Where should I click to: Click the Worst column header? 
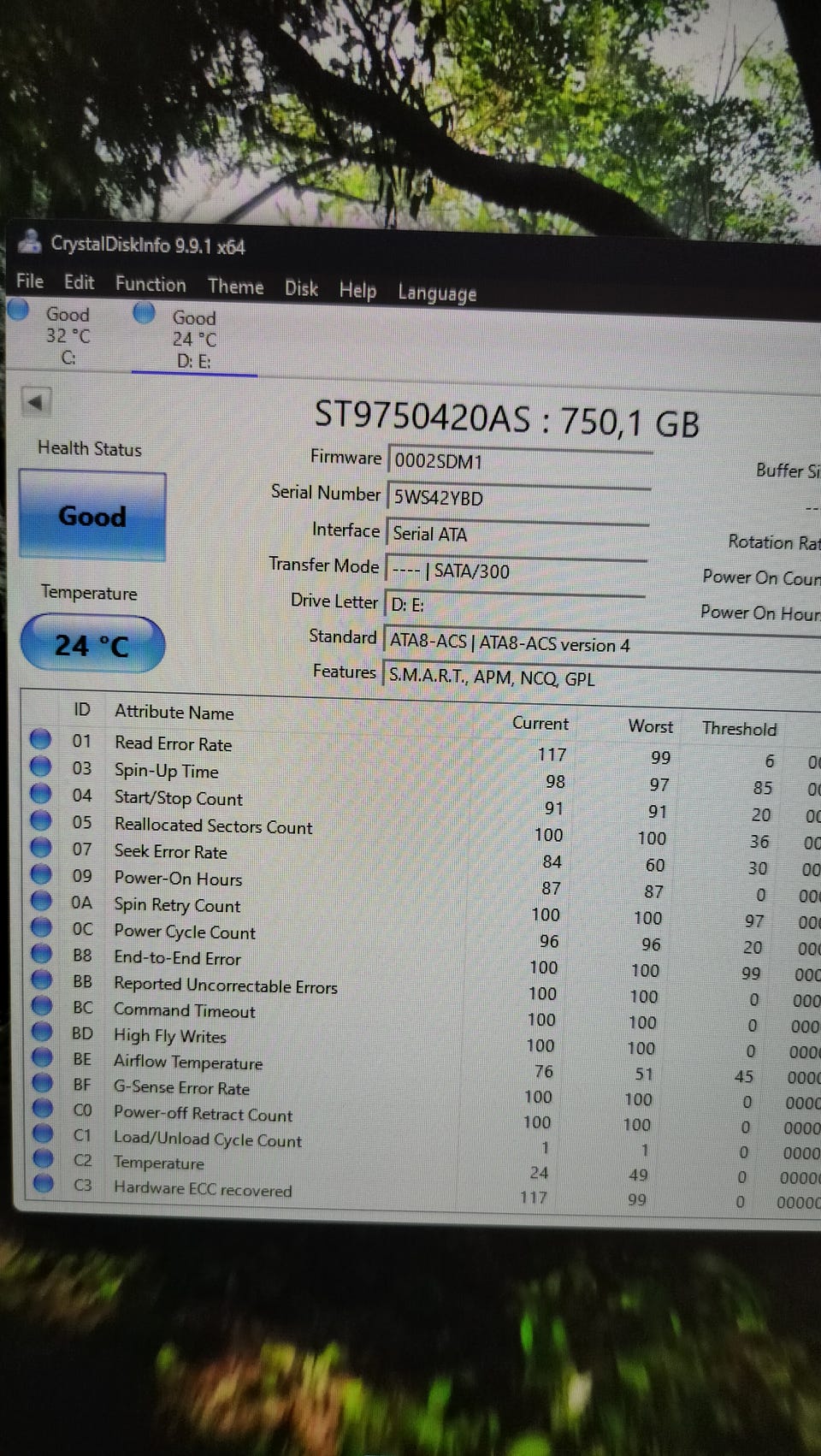[650, 726]
